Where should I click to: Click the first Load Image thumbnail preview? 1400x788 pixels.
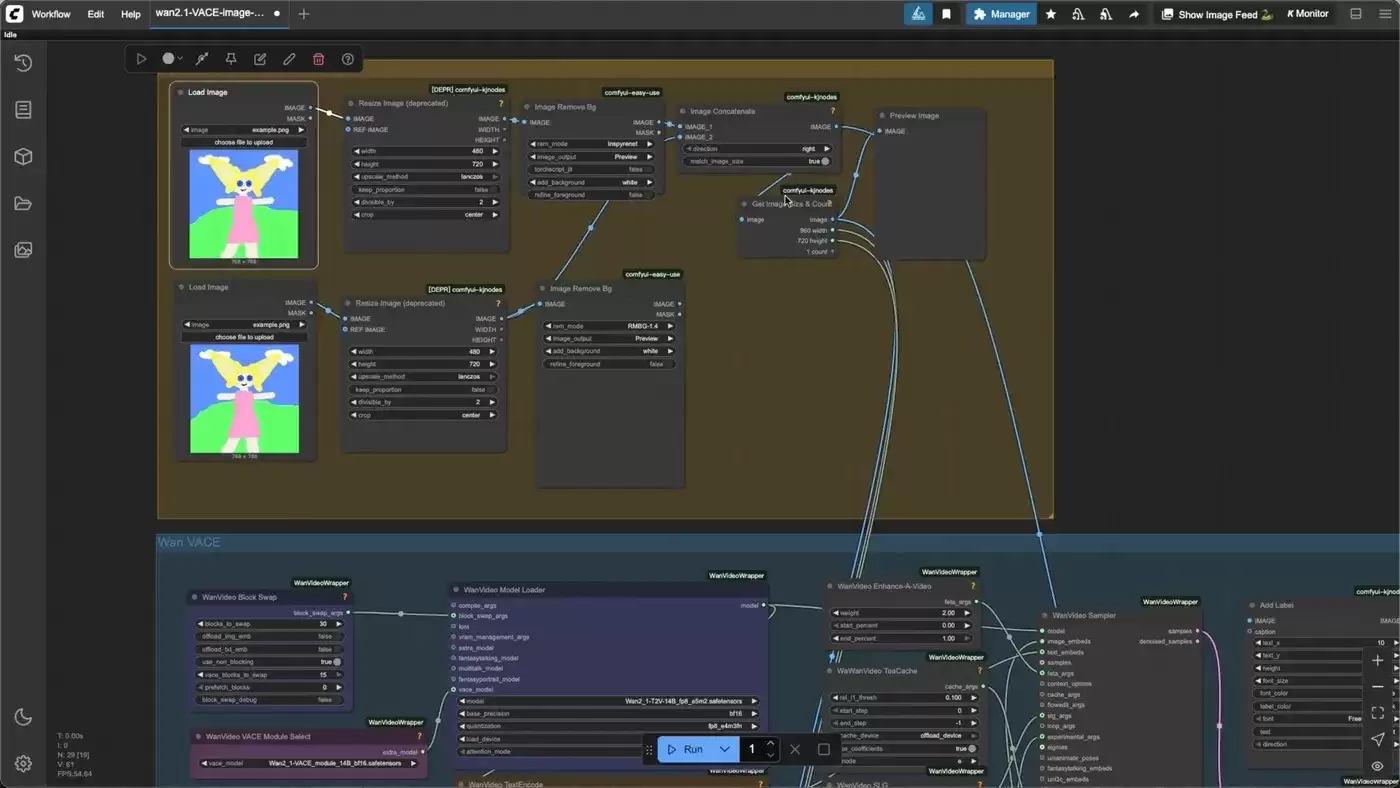(243, 205)
